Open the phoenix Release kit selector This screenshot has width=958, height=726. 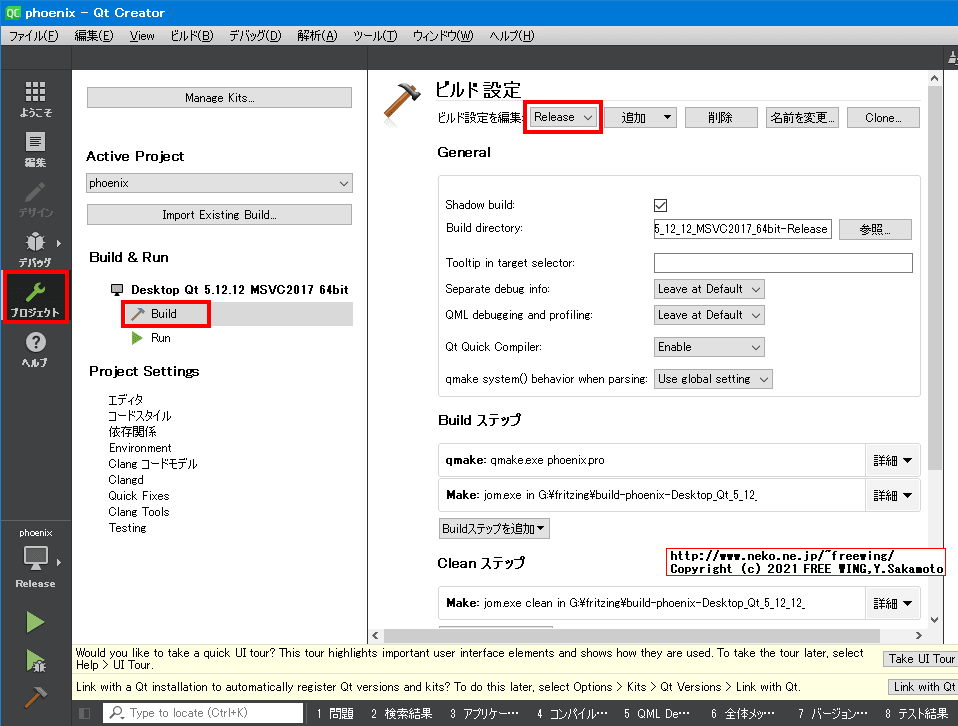(x=35, y=560)
